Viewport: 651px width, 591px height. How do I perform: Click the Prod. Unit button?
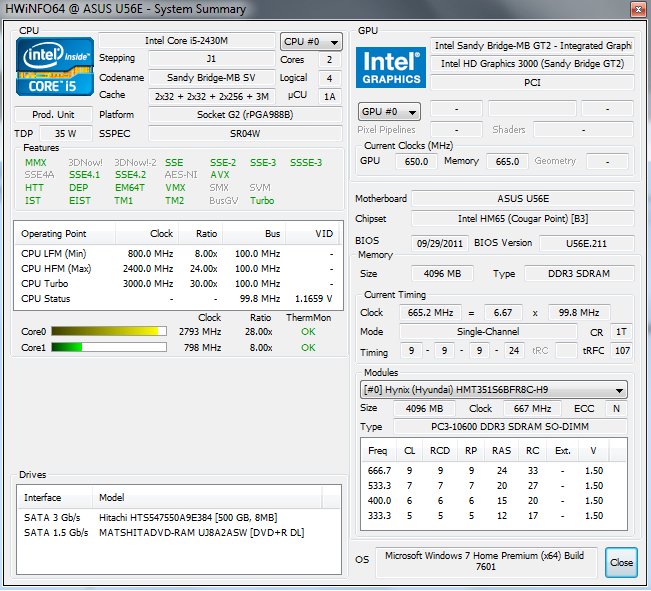click(53, 115)
